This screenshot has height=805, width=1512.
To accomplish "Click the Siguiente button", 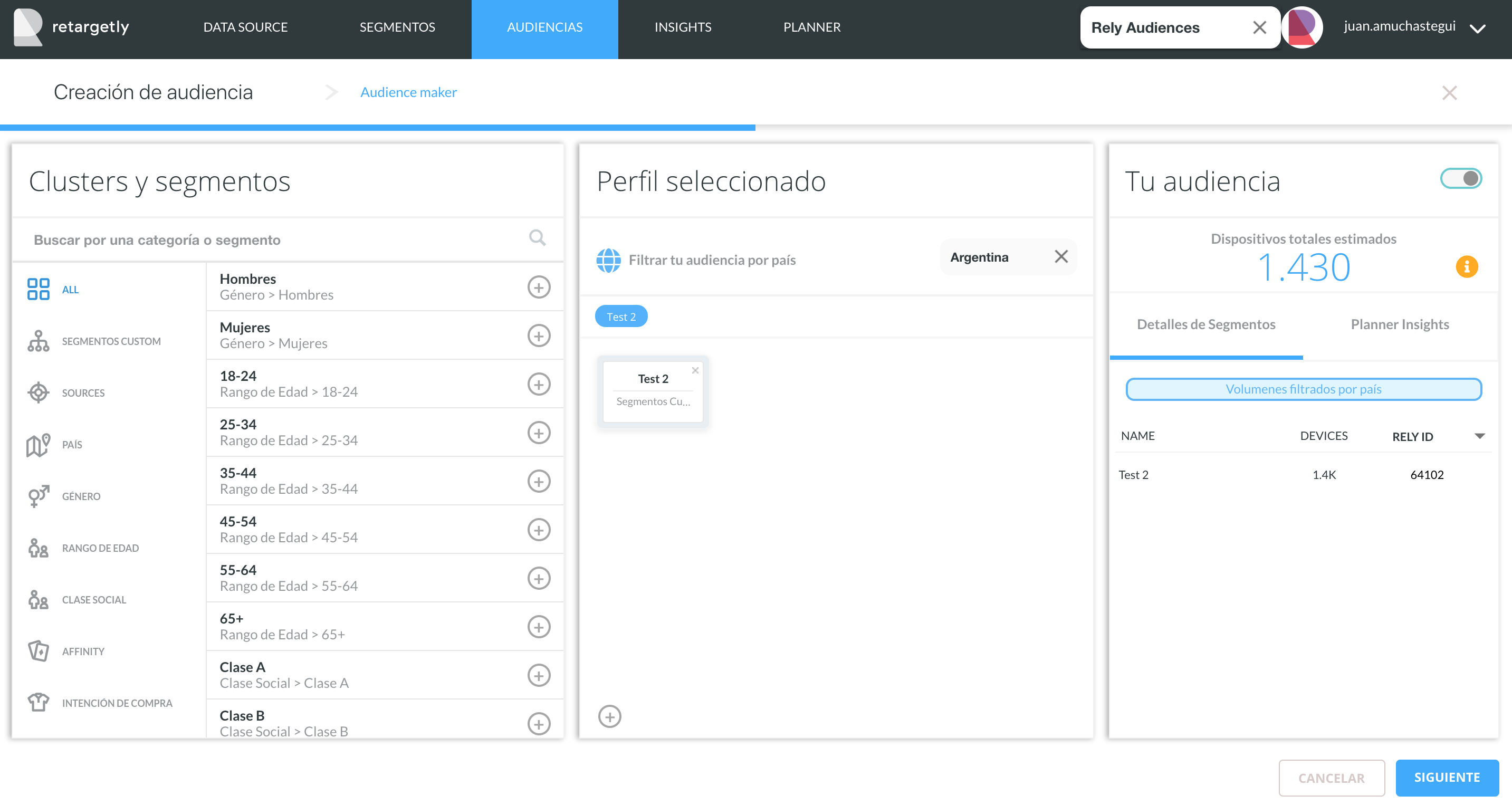I will (x=1446, y=778).
